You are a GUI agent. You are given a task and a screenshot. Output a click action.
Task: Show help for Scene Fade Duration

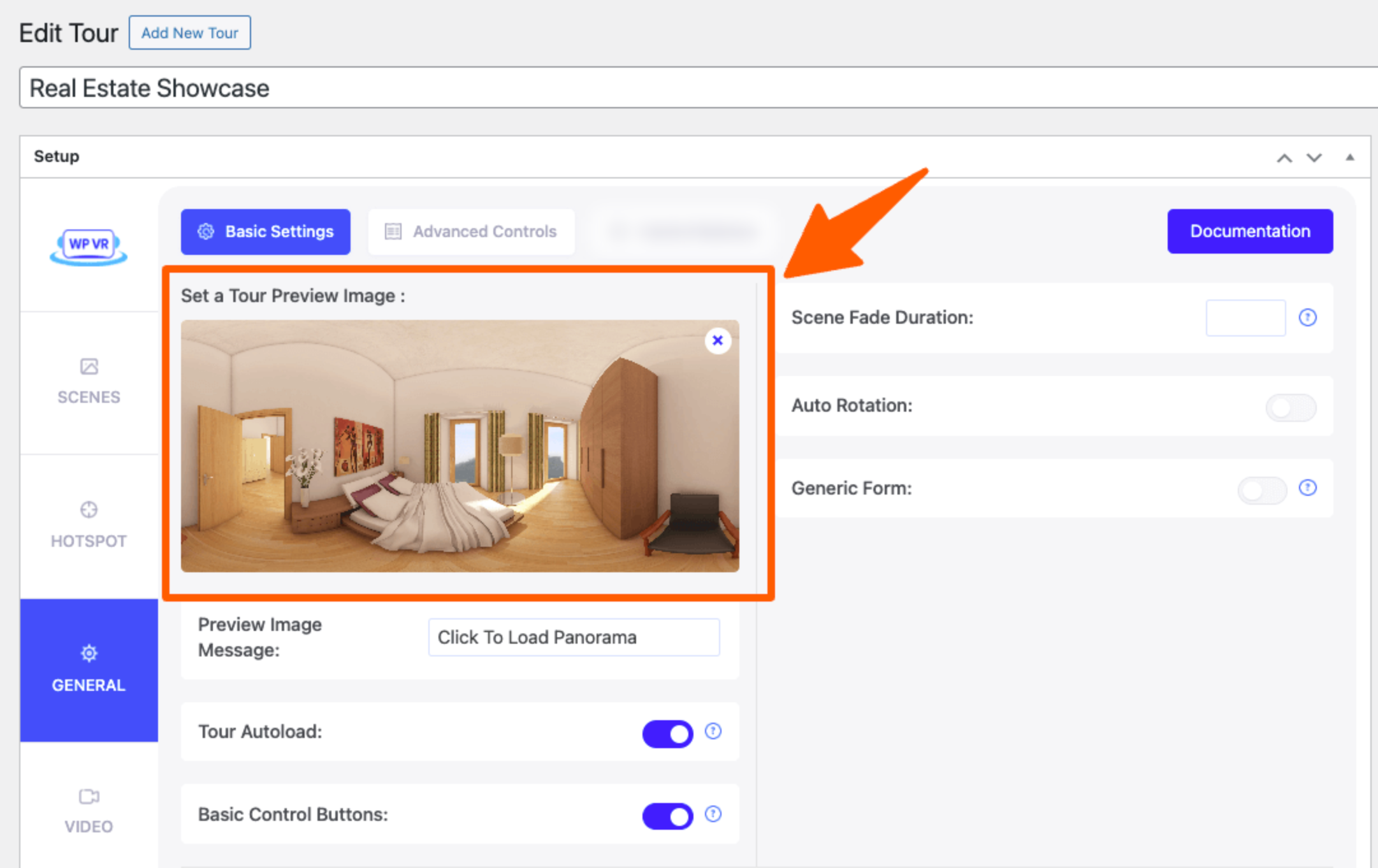click(1308, 317)
